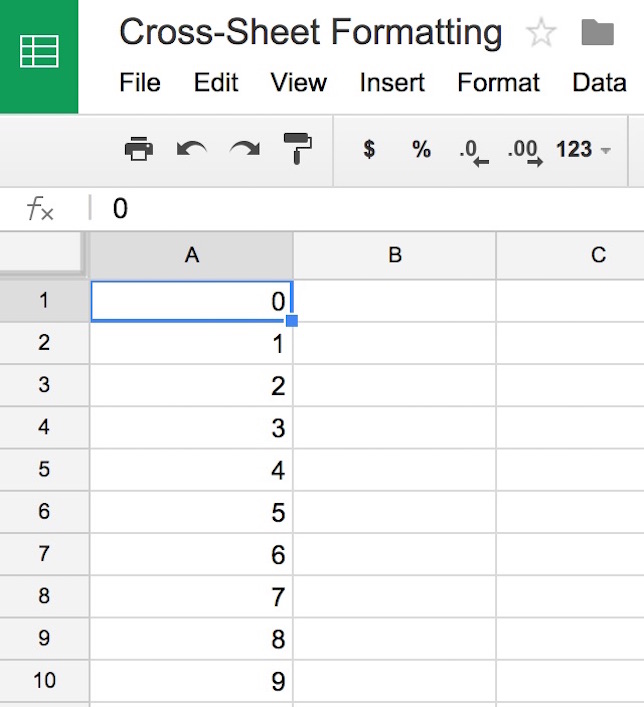644x707 pixels.
Task: Open the 123 more formats dropdown
Action: click(583, 149)
